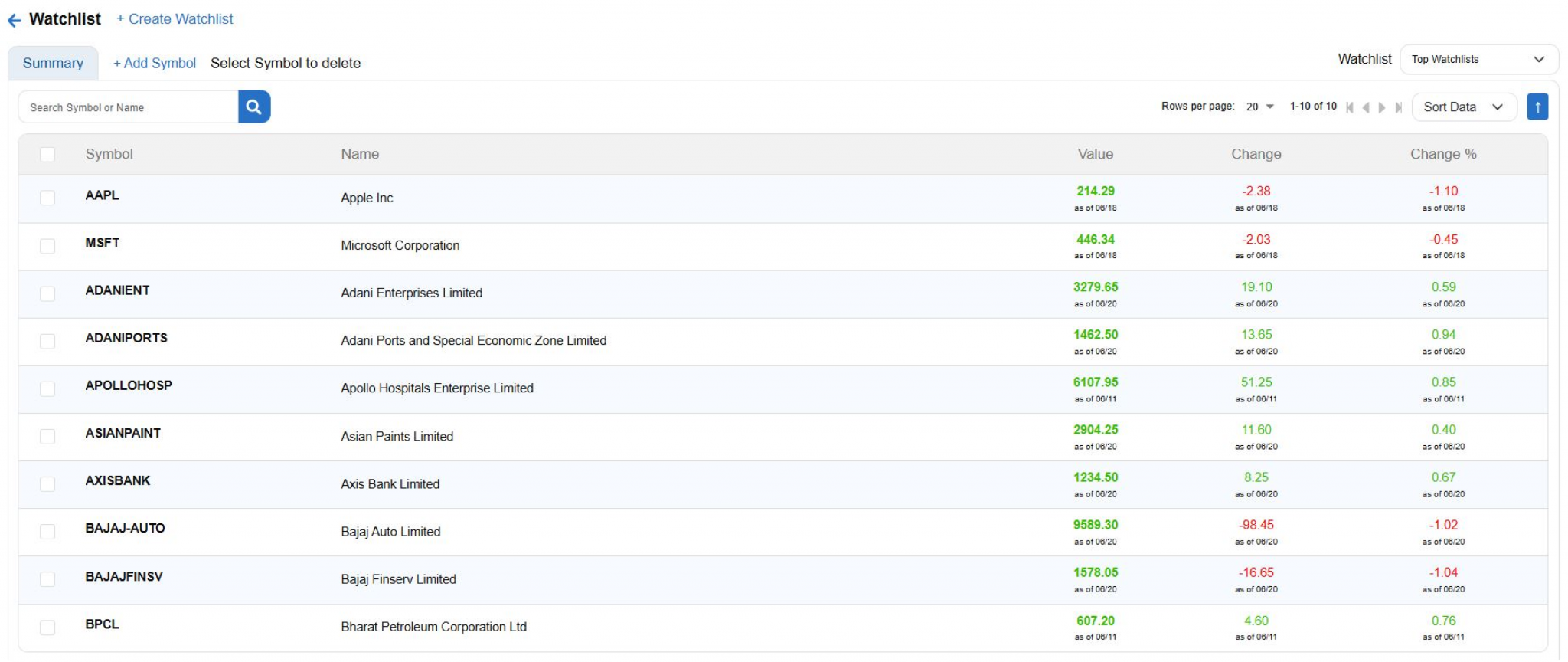This screenshot has height=662, width=1568.
Task: Select the BPCL symbol
Action: (x=102, y=624)
